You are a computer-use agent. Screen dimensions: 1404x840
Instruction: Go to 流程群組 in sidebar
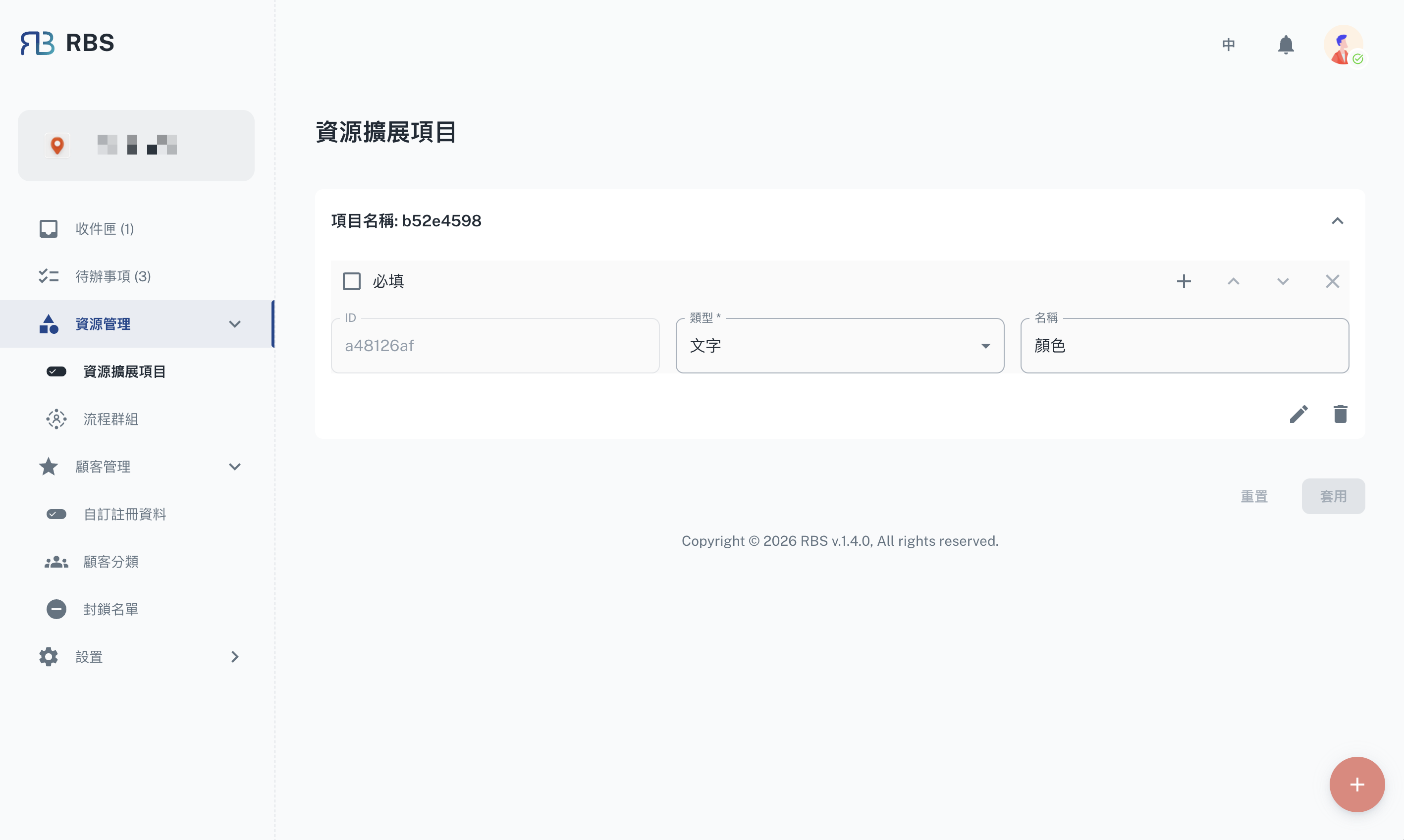click(x=111, y=419)
